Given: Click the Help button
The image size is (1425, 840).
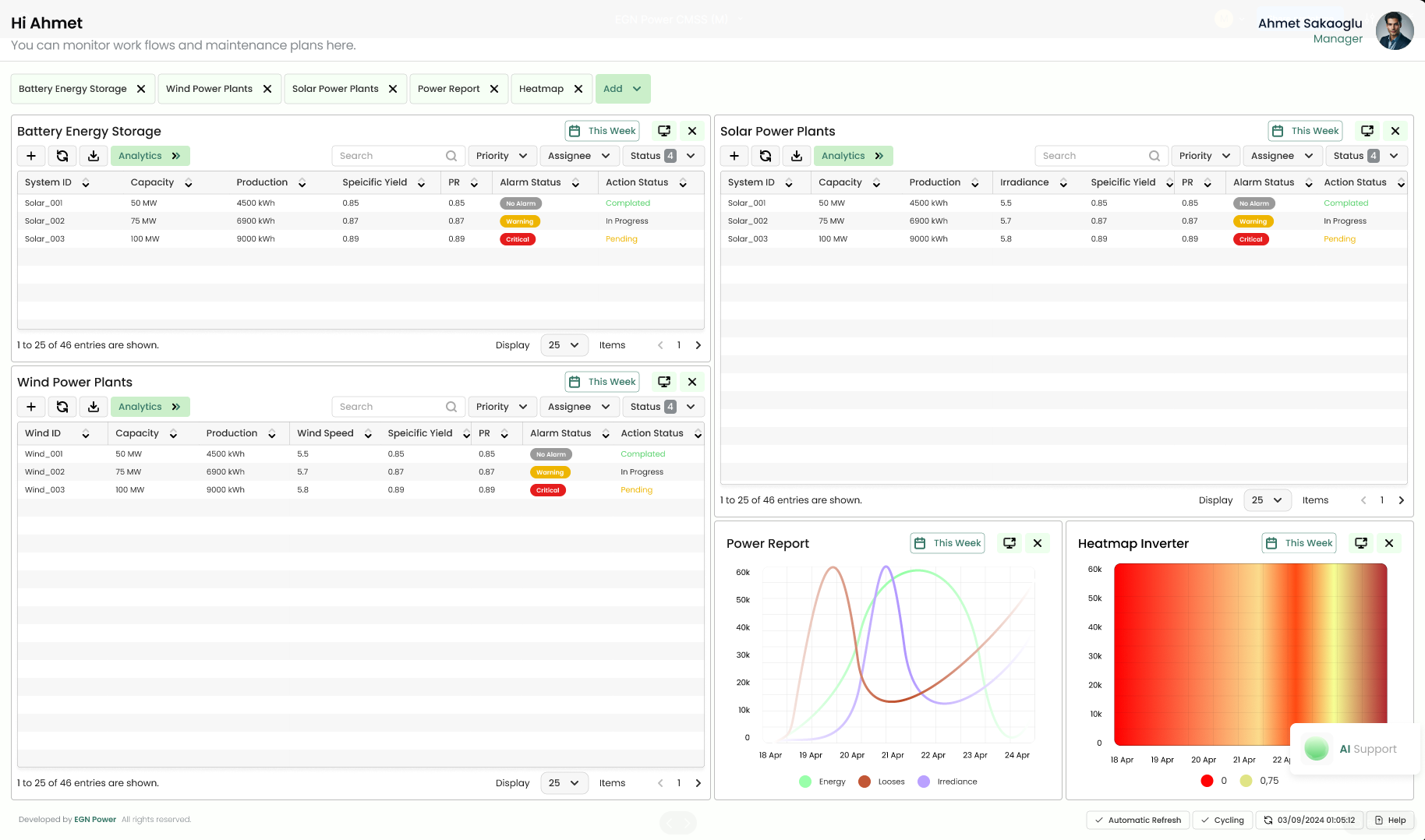Looking at the screenshot, I should (1390, 820).
